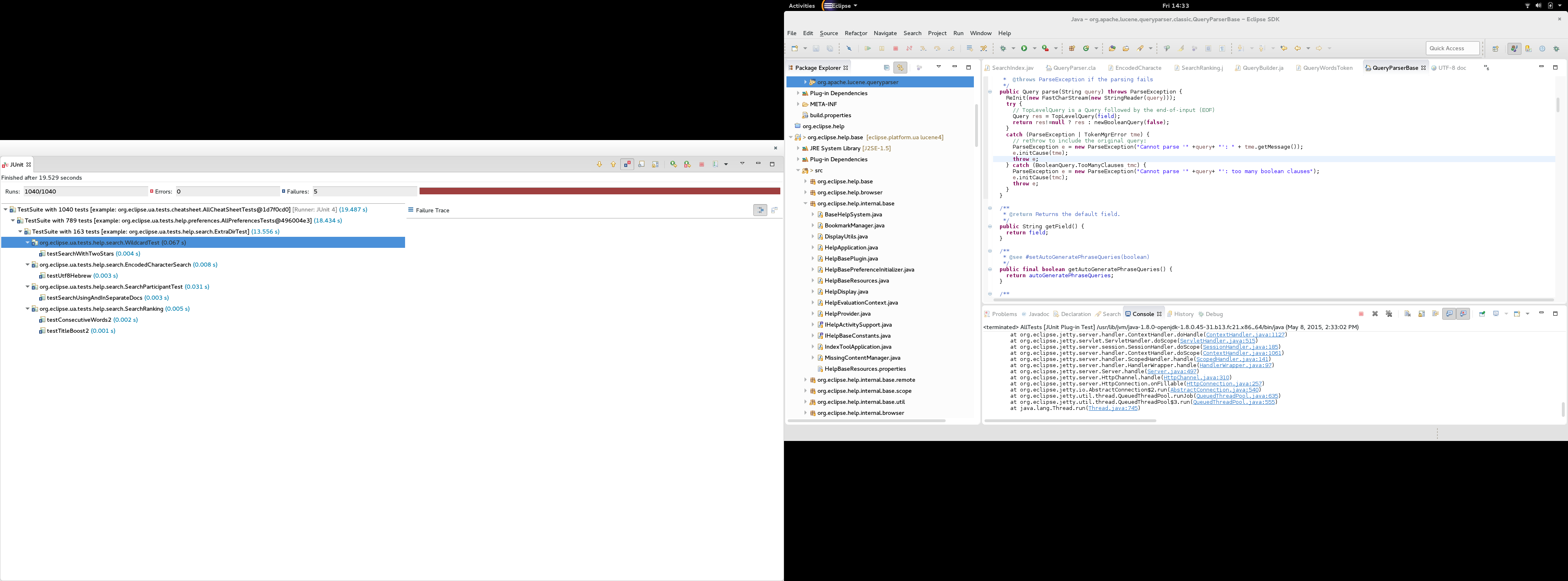Open the Run button dropdown arrow
The width and height of the screenshot is (1568, 581).
coord(1034,49)
